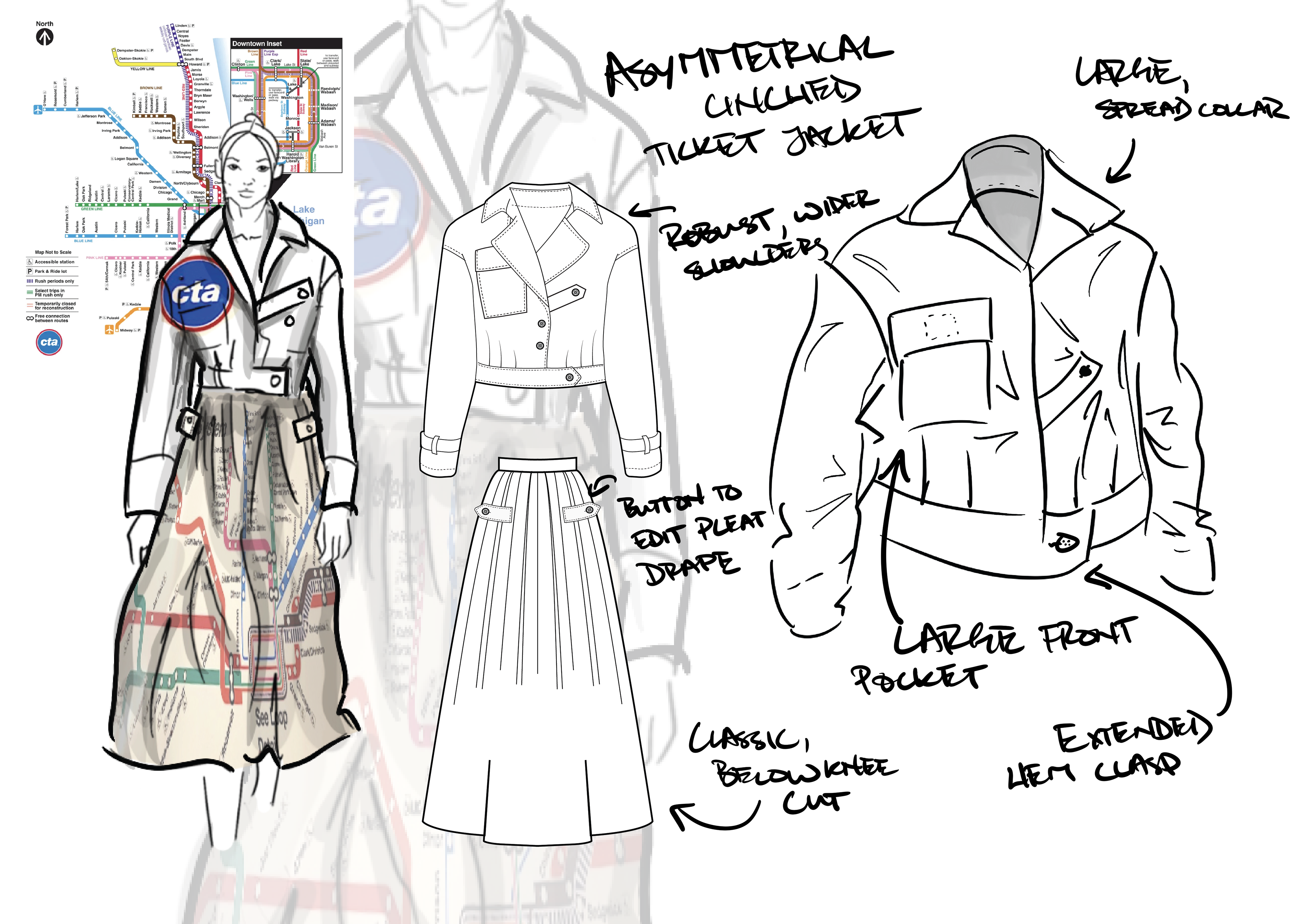Click the North compass arrow icon

[x=44, y=37]
